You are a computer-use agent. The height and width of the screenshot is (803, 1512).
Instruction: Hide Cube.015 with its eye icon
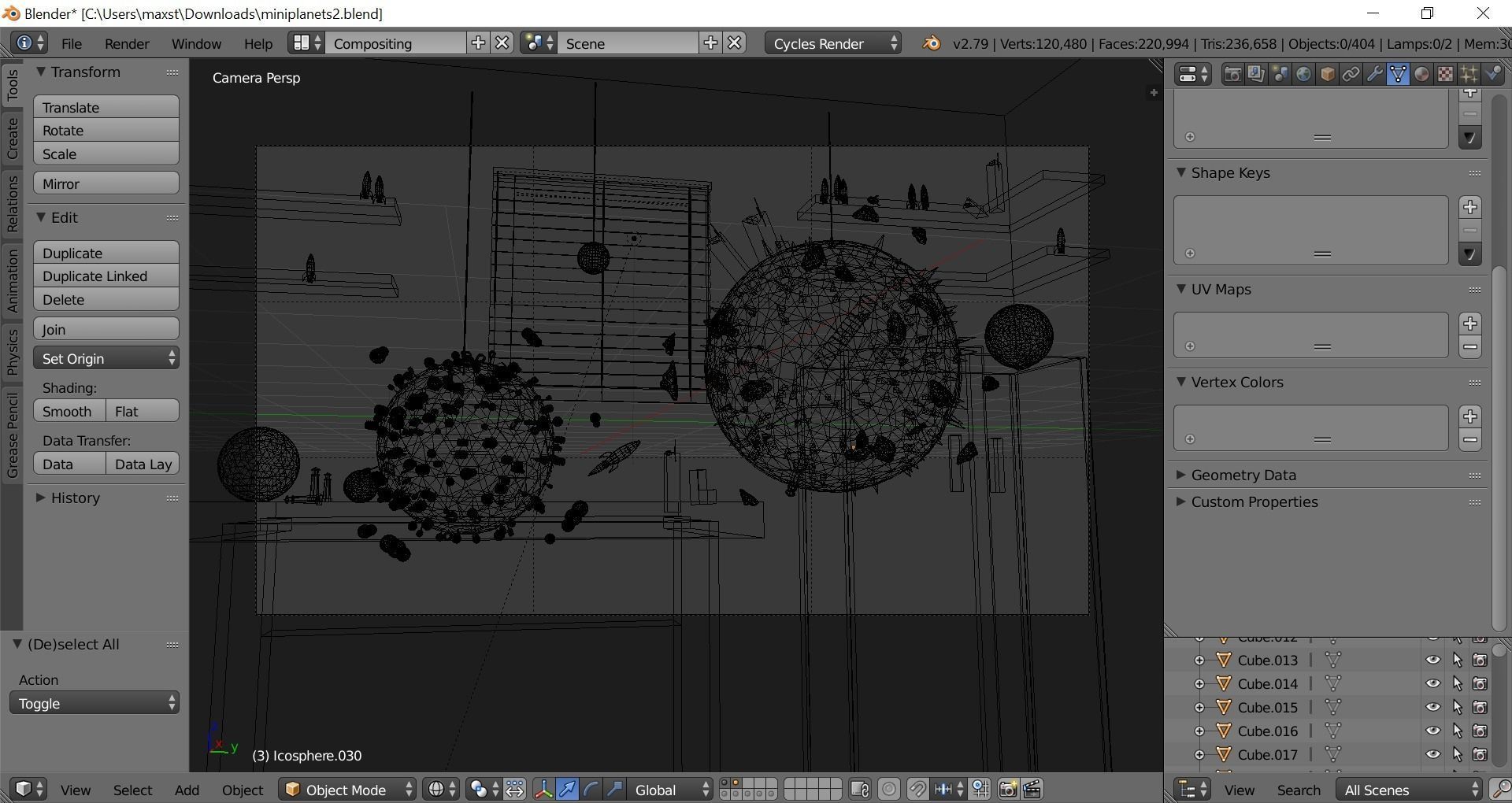point(1432,707)
